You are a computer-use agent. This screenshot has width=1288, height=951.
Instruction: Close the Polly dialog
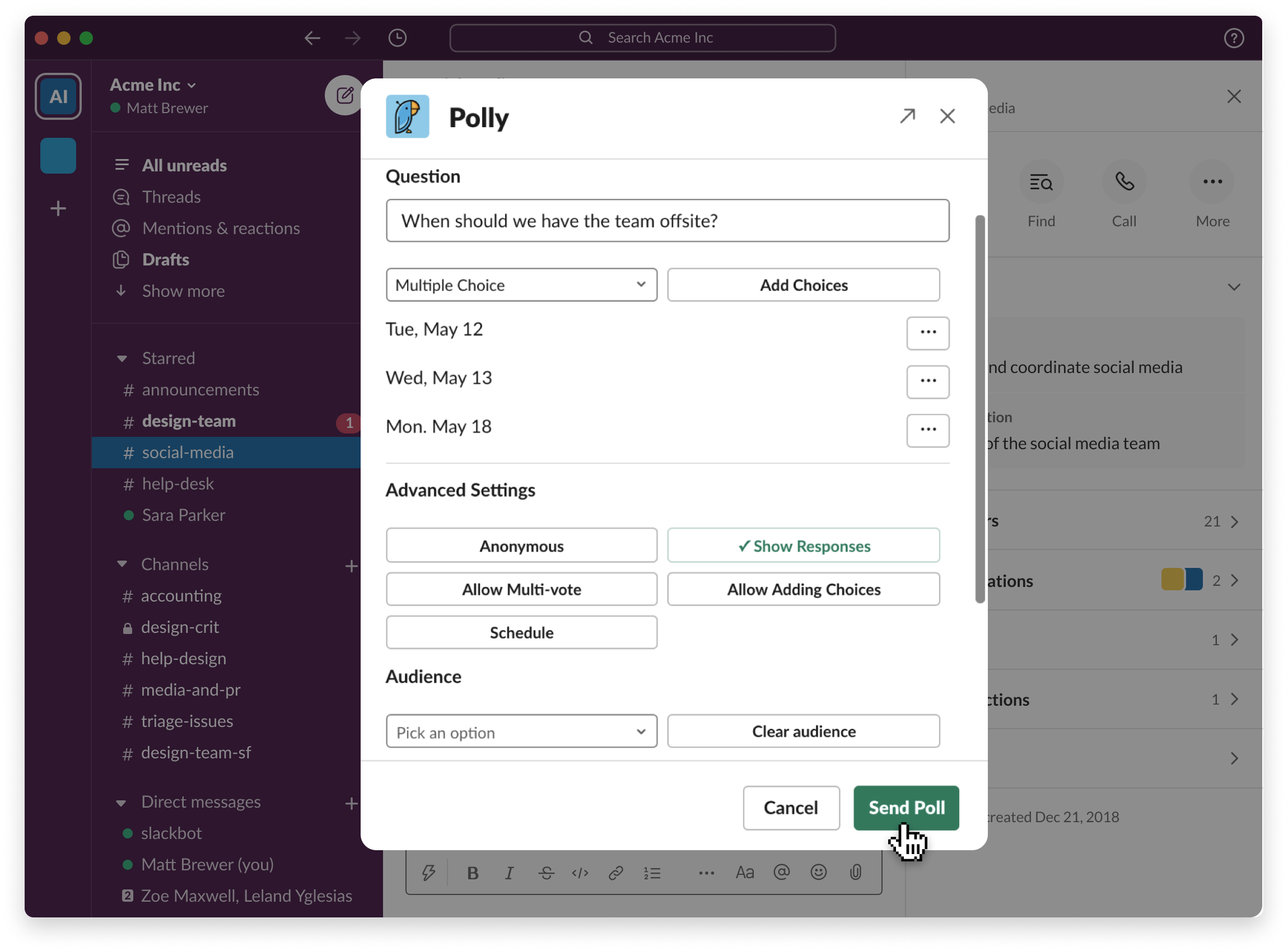tap(948, 116)
